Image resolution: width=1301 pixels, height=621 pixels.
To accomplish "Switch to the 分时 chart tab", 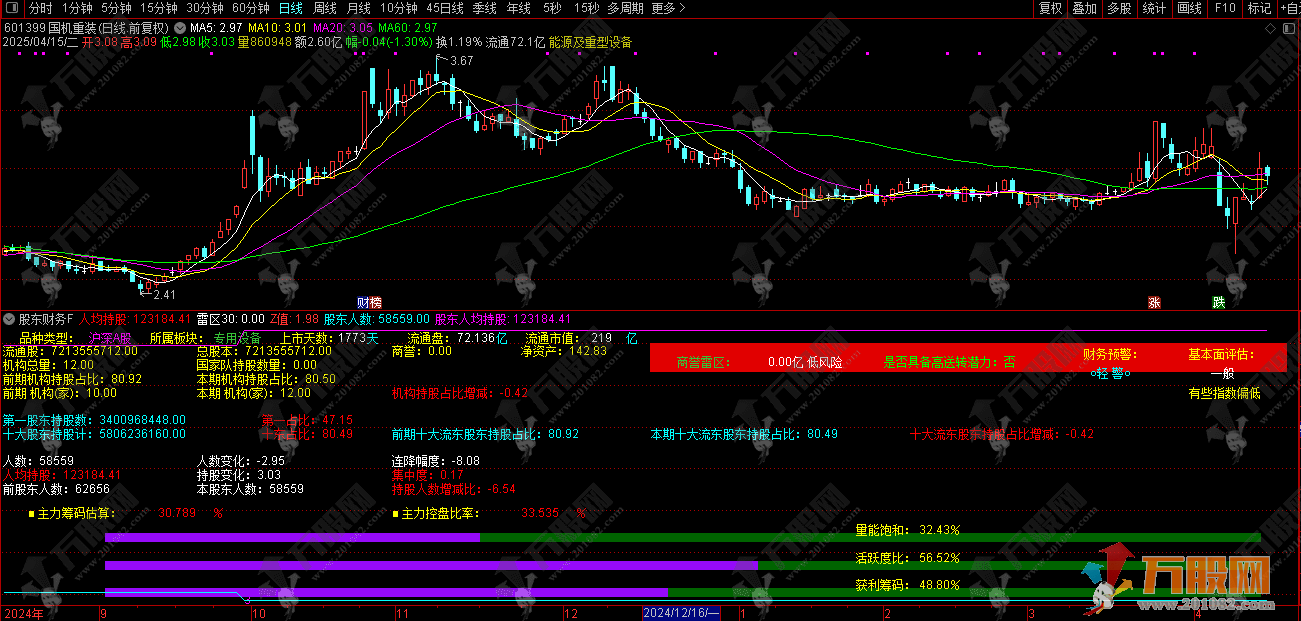I will [40, 8].
